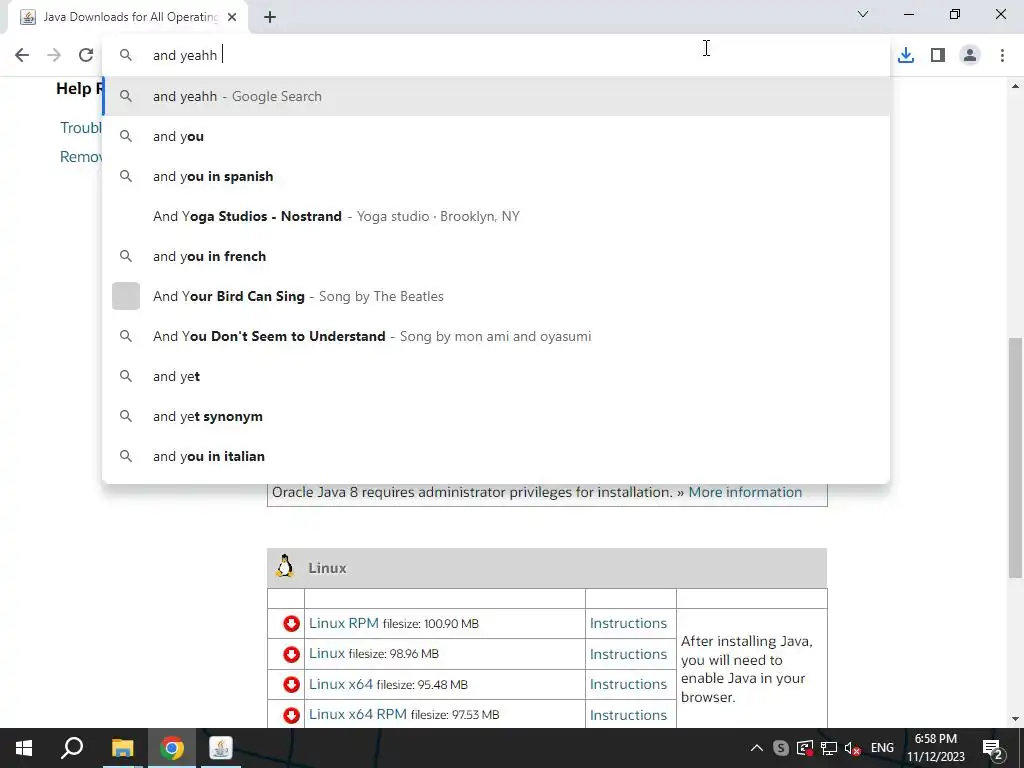1024x768 pixels.
Task: Click red download icon for Linux x64
Action: (x=291, y=684)
